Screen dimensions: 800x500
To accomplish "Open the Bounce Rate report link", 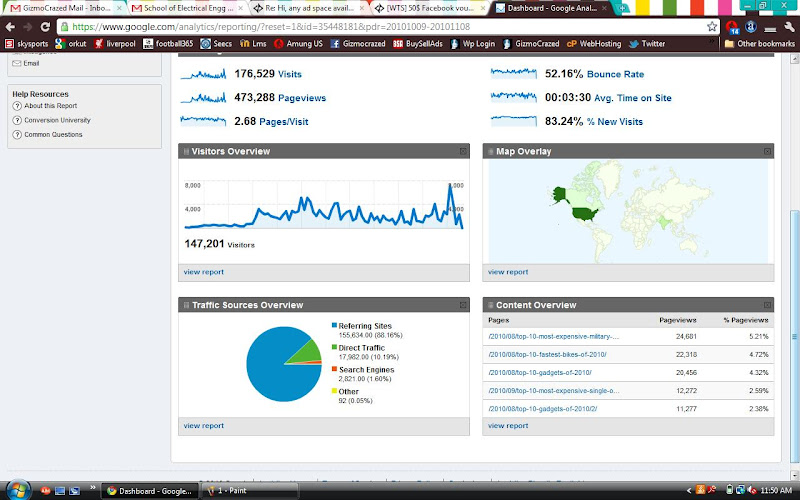I will 615,74.
